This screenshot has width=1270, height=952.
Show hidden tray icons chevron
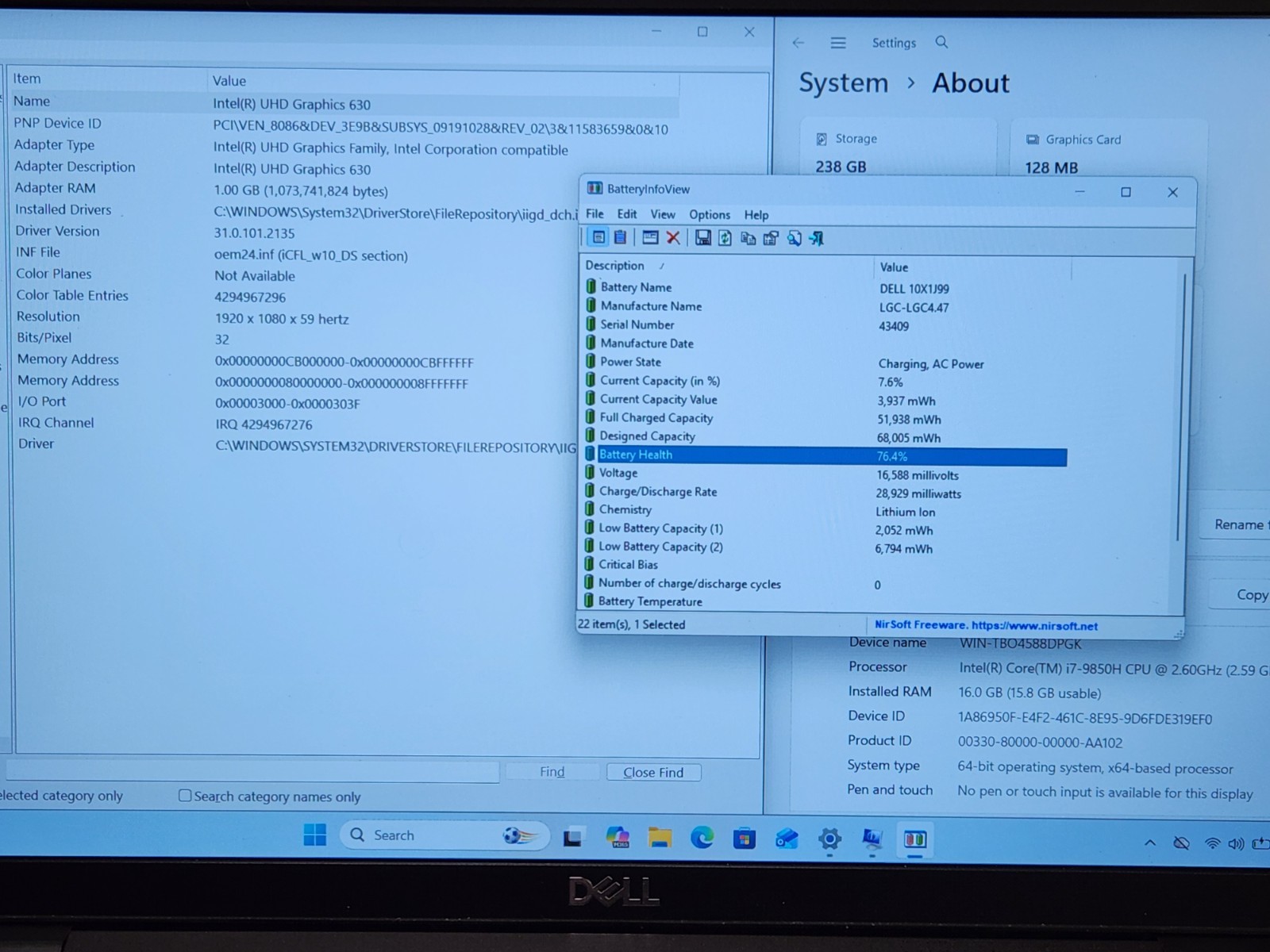[1149, 843]
